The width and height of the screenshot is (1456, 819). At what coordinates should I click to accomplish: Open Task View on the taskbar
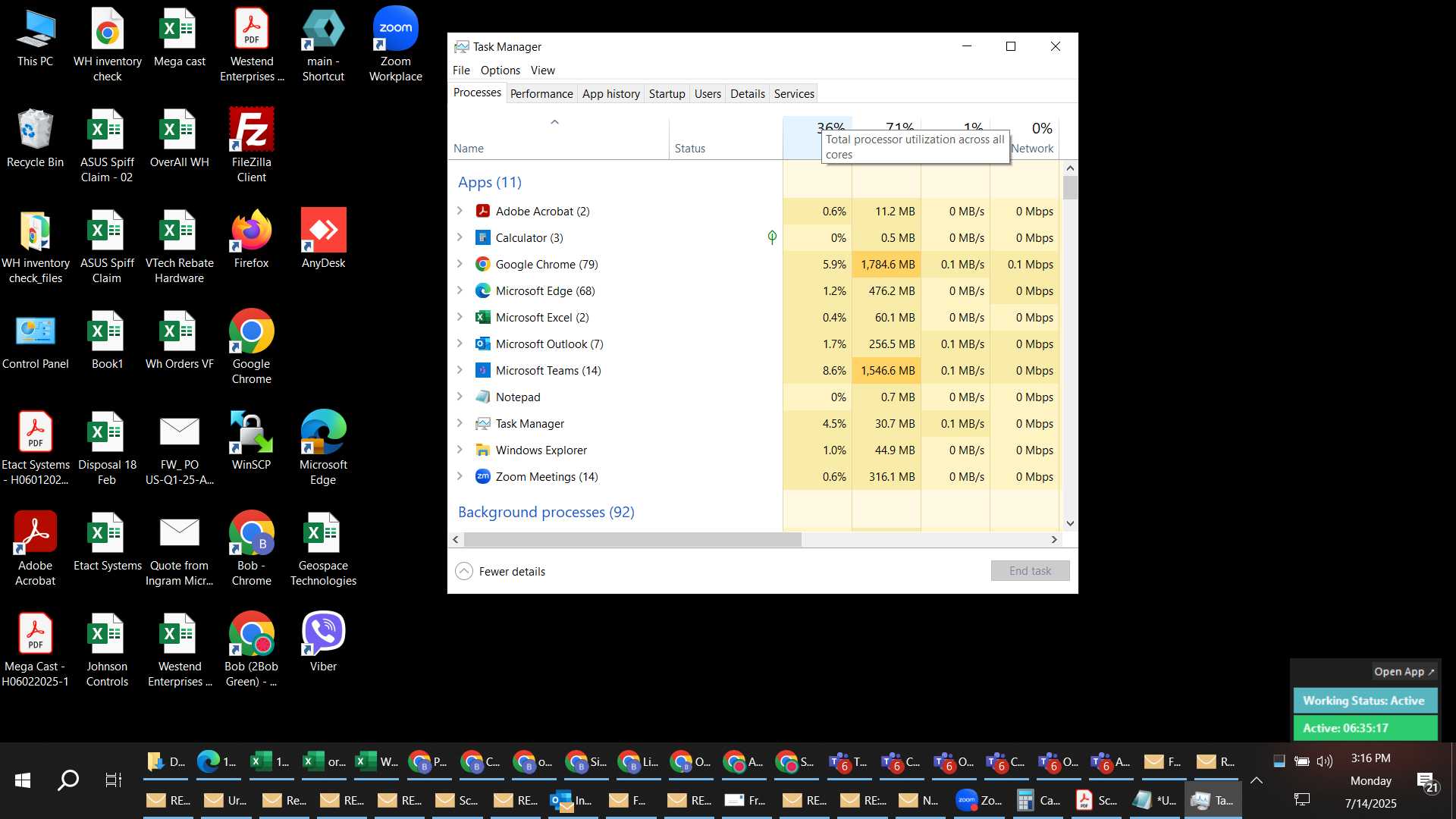pyautogui.click(x=113, y=780)
